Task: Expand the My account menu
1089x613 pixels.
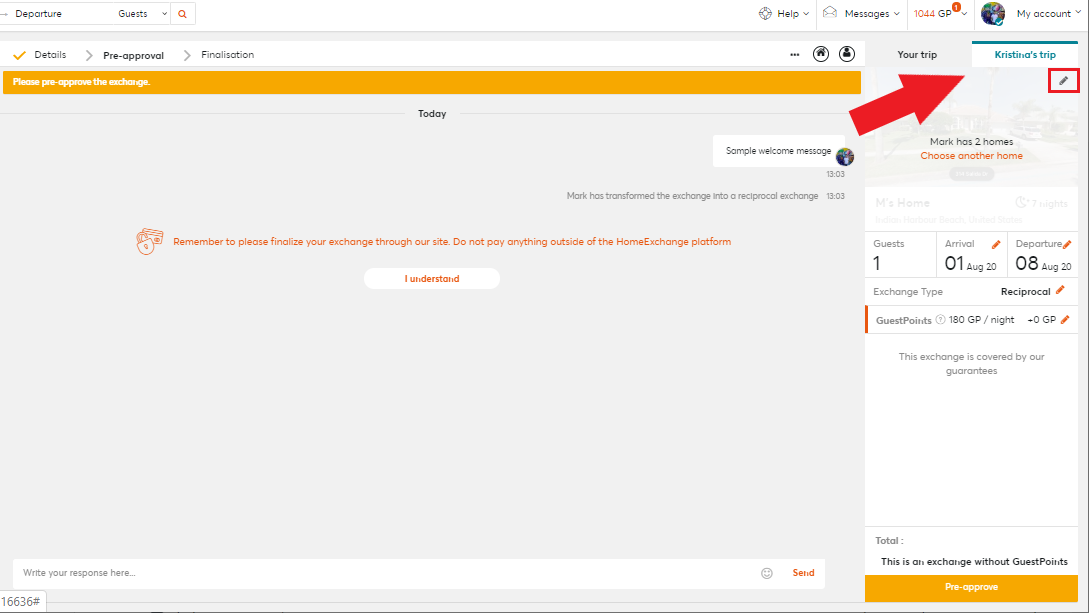Action: [x=1049, y=14]
